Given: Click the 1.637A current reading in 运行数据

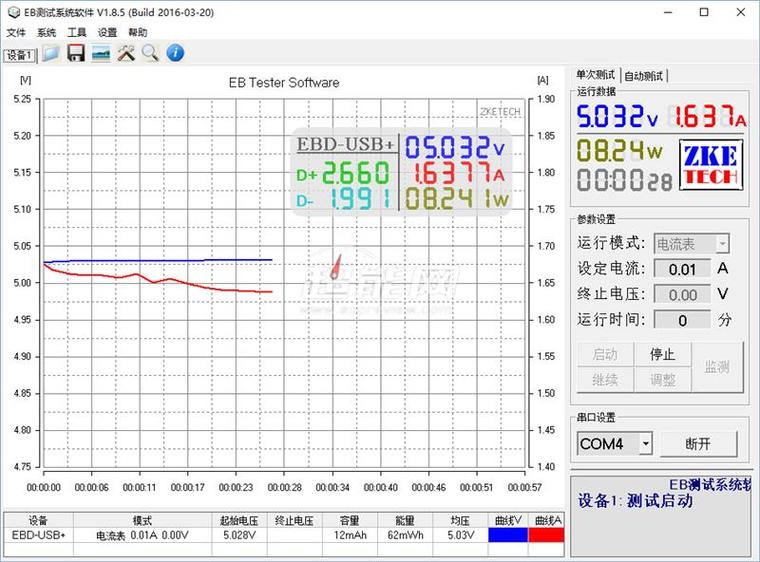Looking at the screenshot, I should [x=708, y=116].
